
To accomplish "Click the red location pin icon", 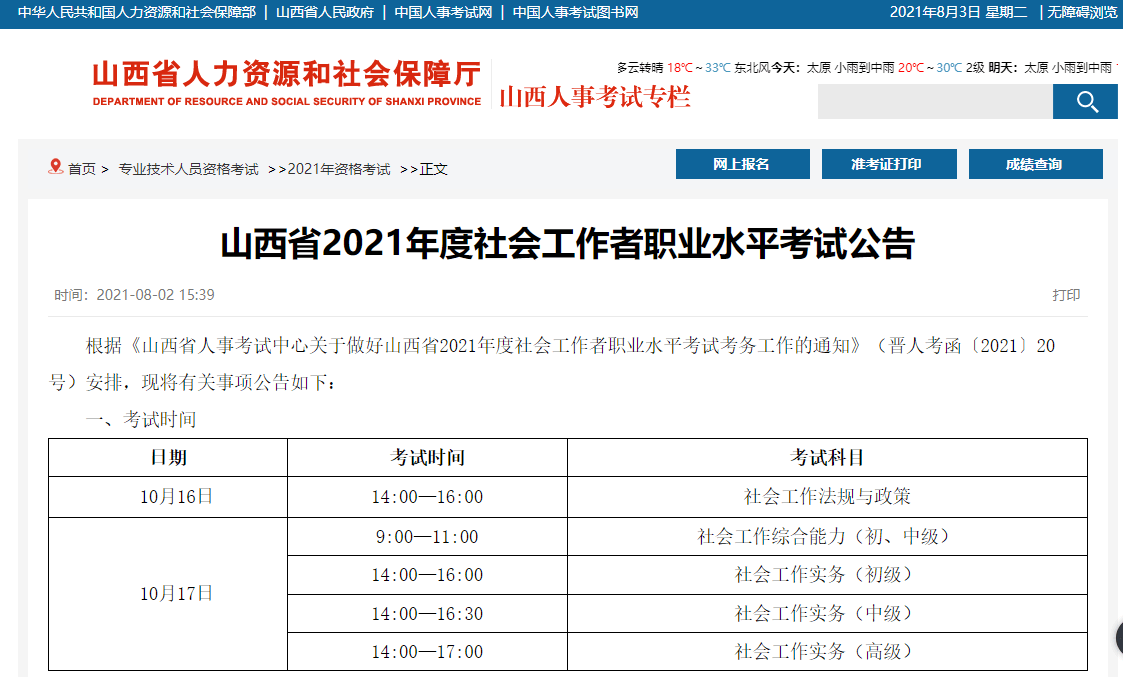I will coord(55,167).
